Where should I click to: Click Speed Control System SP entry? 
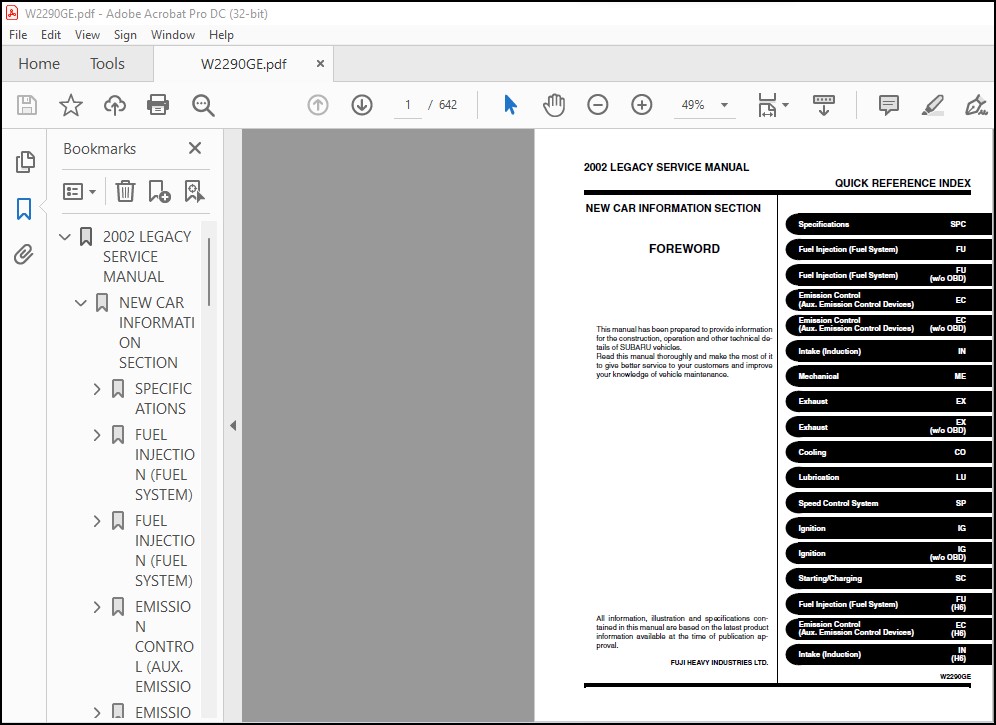coord(887,503)
